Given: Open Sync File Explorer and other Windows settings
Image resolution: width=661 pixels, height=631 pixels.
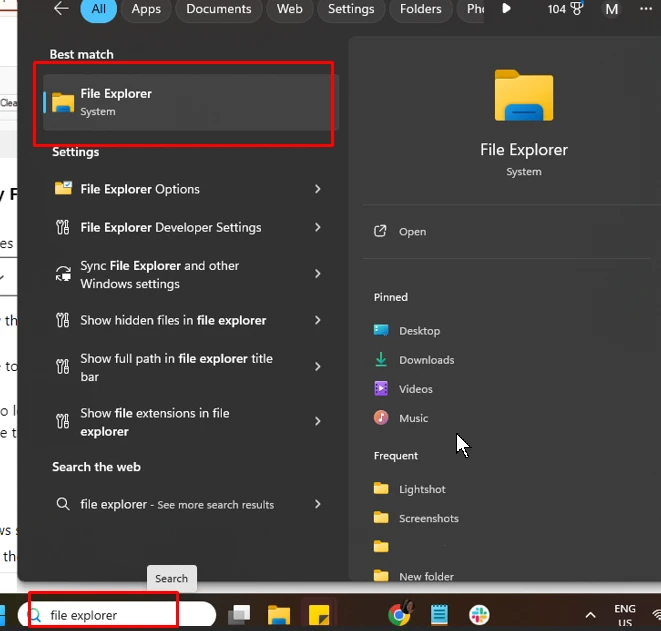Looking at the screenshot, I should pyautogui.click(x=187, y=274).
